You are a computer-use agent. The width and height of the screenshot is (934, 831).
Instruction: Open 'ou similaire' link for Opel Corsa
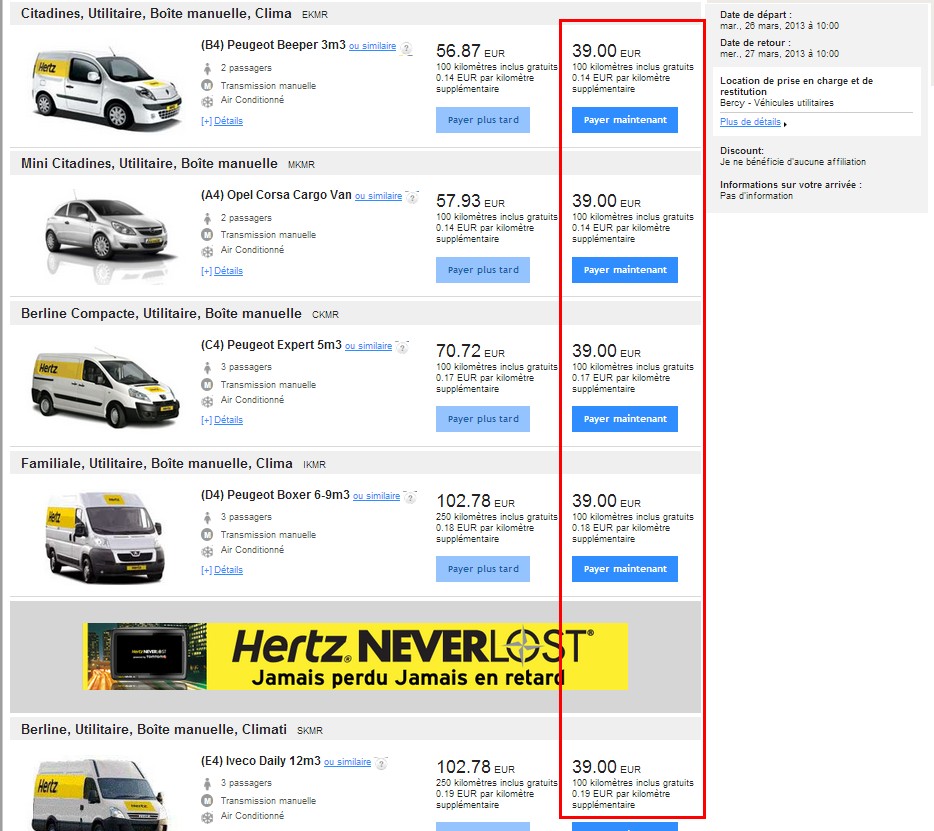pos(378,196)
